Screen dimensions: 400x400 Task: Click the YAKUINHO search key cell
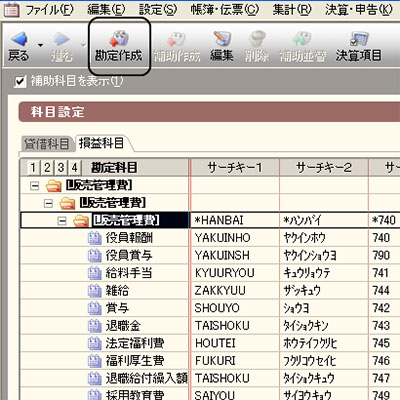pos(235,238)
